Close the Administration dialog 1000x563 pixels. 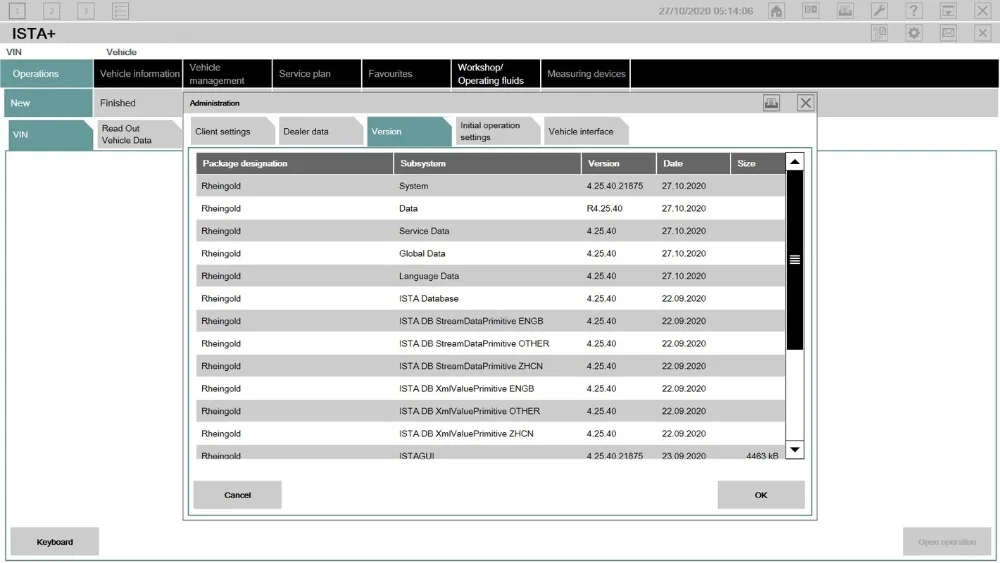805,103
